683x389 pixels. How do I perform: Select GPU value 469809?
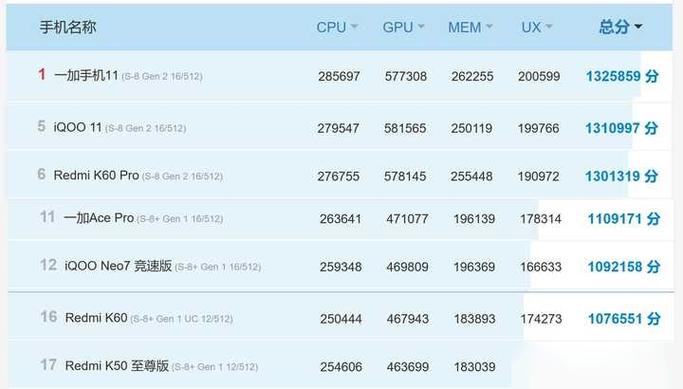pos(407,267)
